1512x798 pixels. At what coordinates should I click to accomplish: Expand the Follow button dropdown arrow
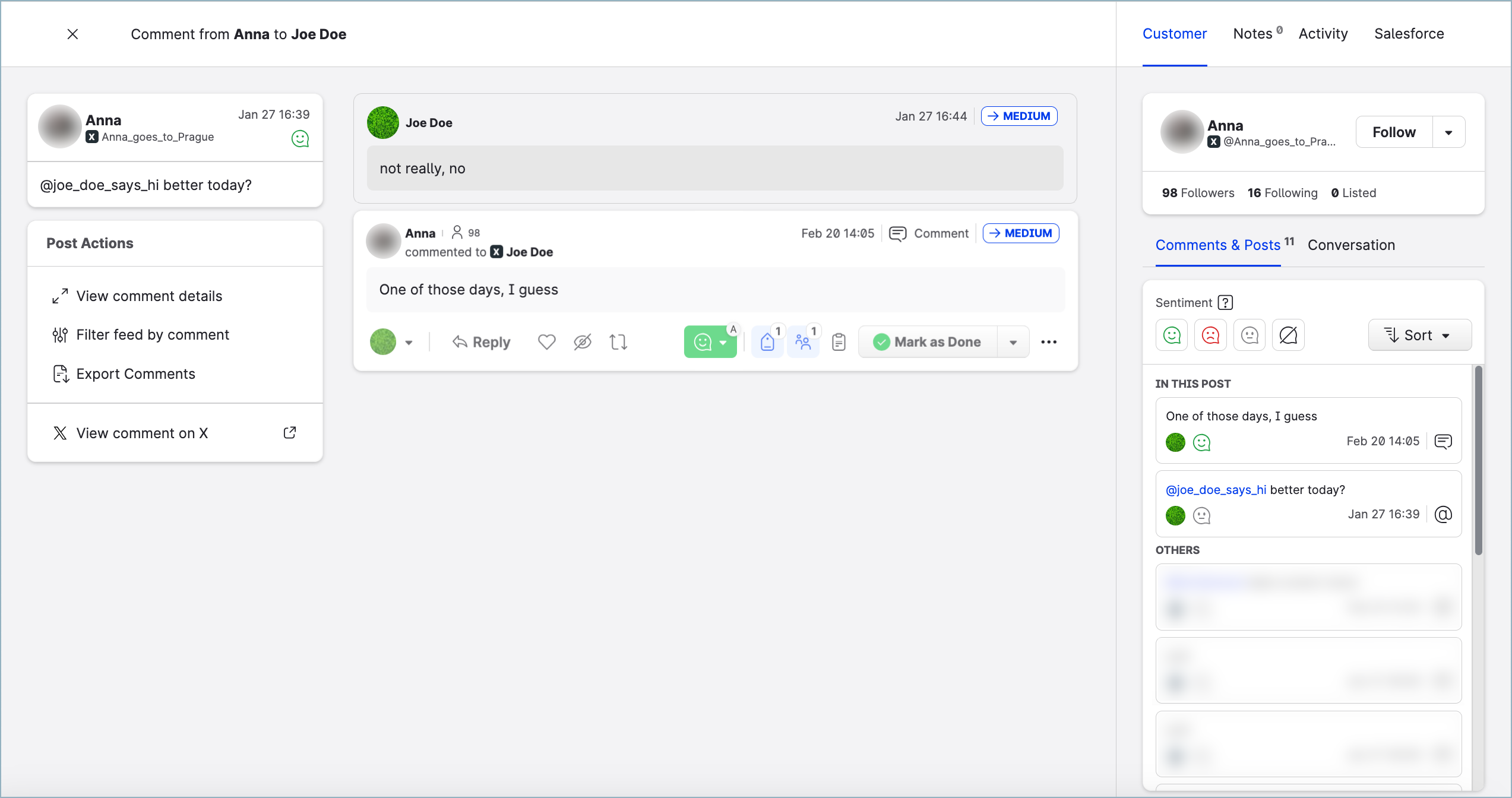tap(1448, 132)
